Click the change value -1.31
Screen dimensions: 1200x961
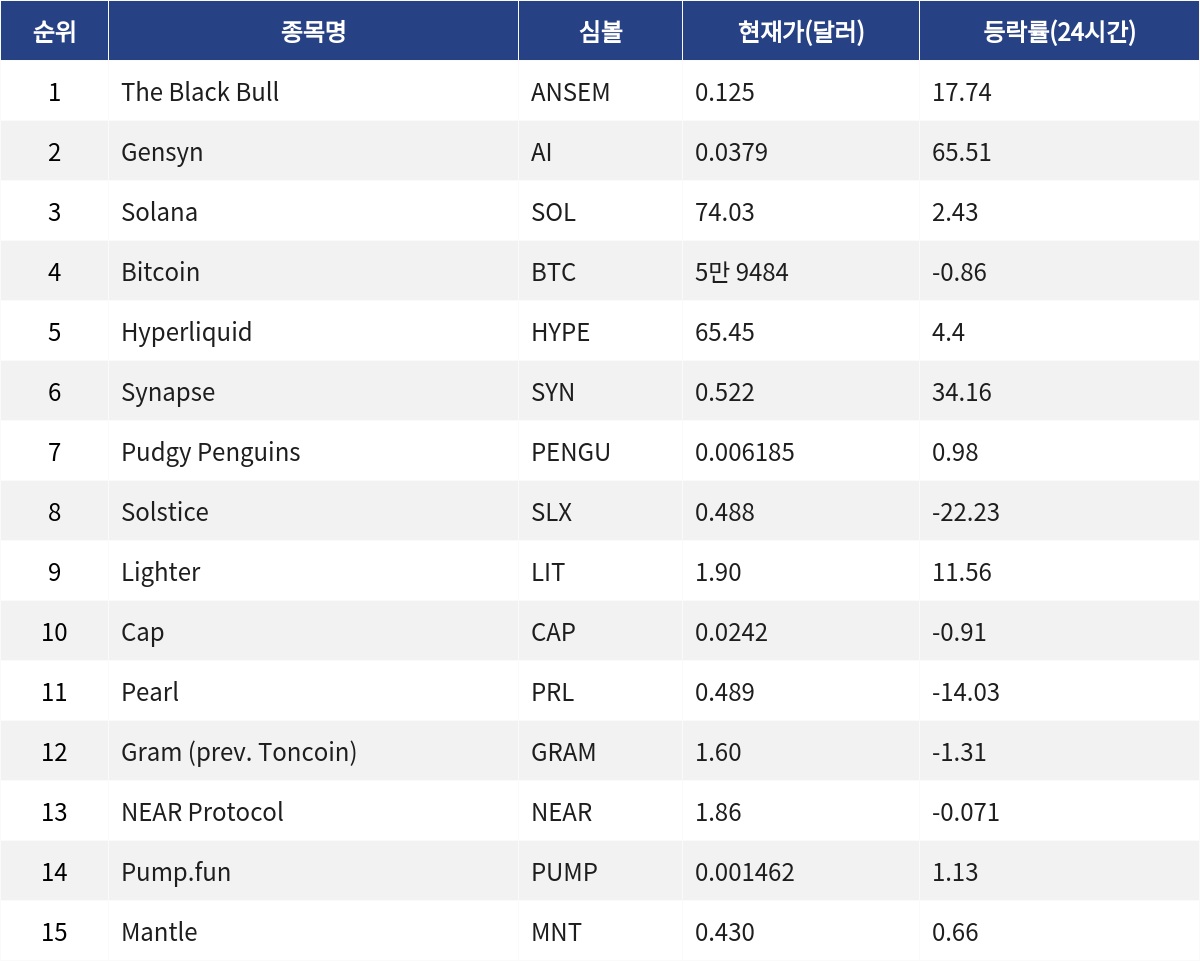959,752
